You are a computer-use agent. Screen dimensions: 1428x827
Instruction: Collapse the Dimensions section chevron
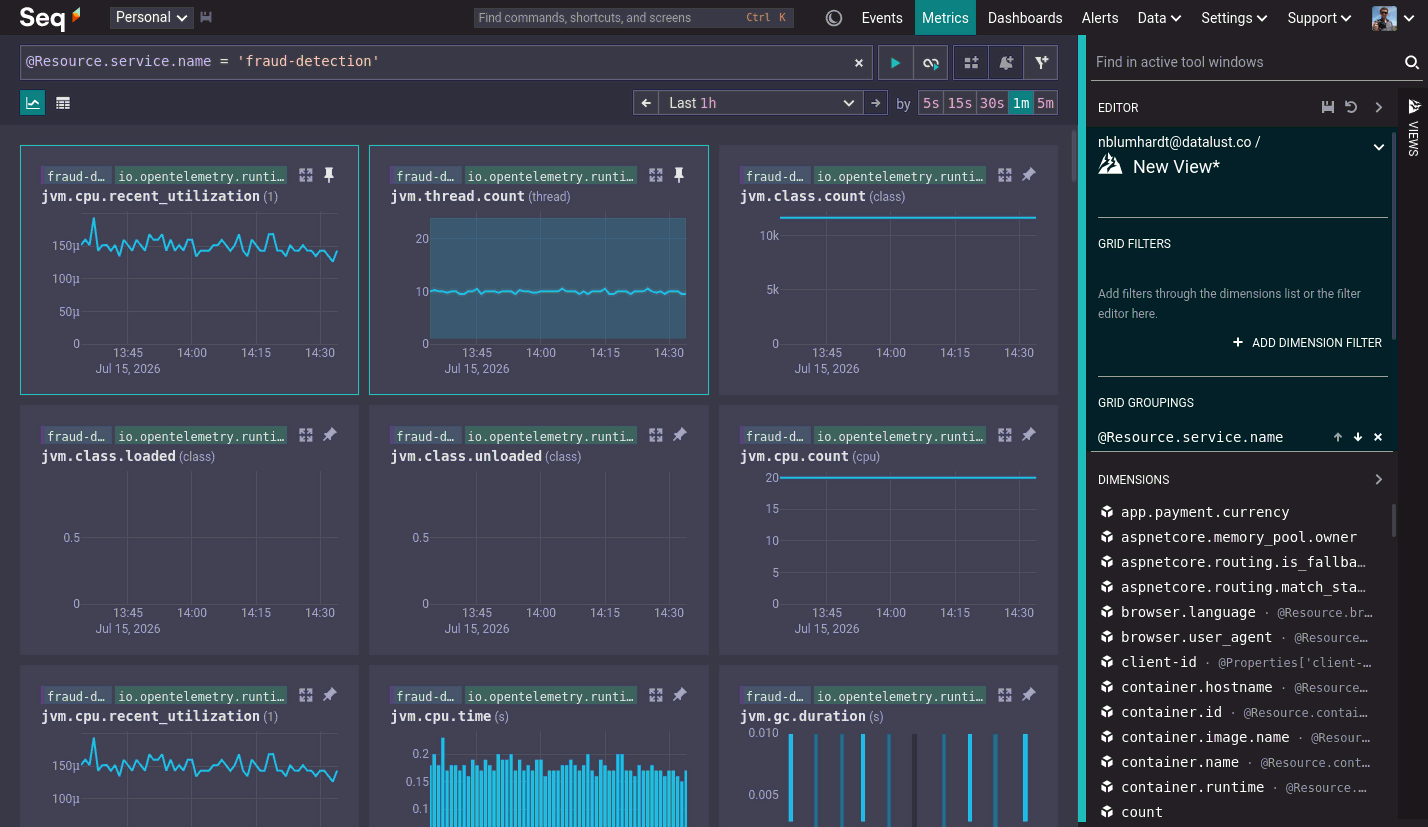coord(1379,479)
